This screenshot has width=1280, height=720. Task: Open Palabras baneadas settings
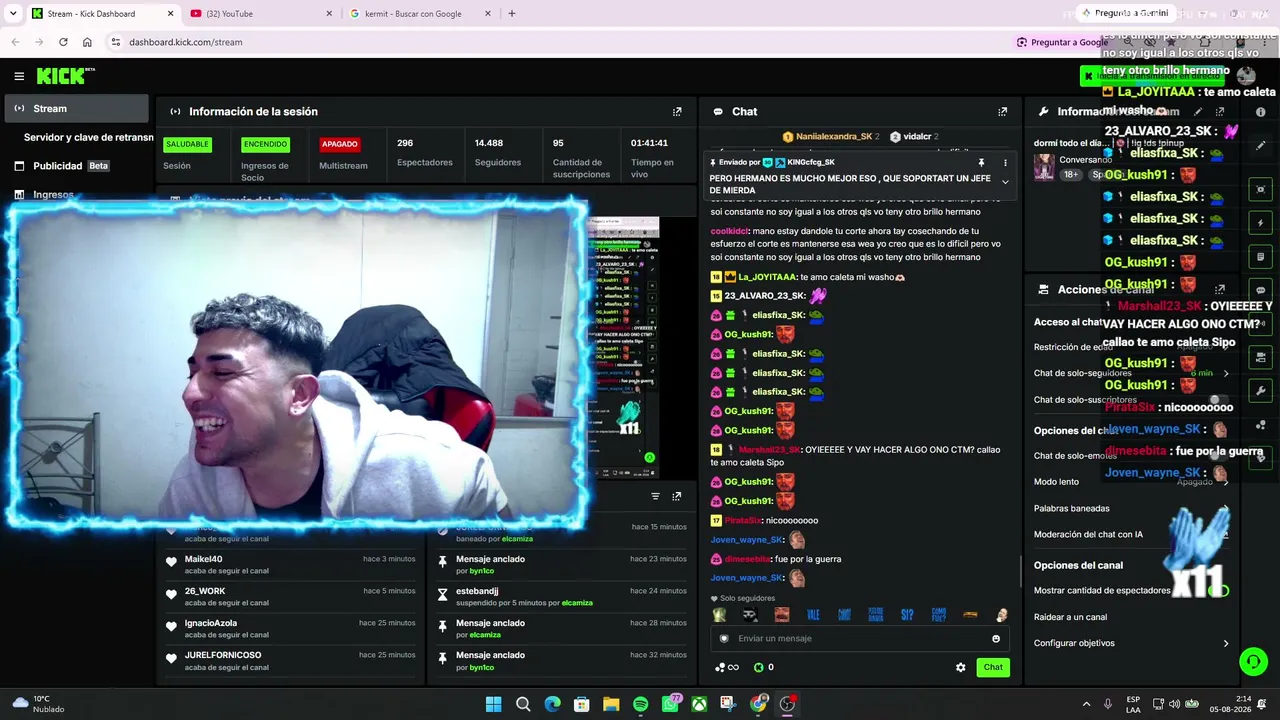coord(1131,509)
